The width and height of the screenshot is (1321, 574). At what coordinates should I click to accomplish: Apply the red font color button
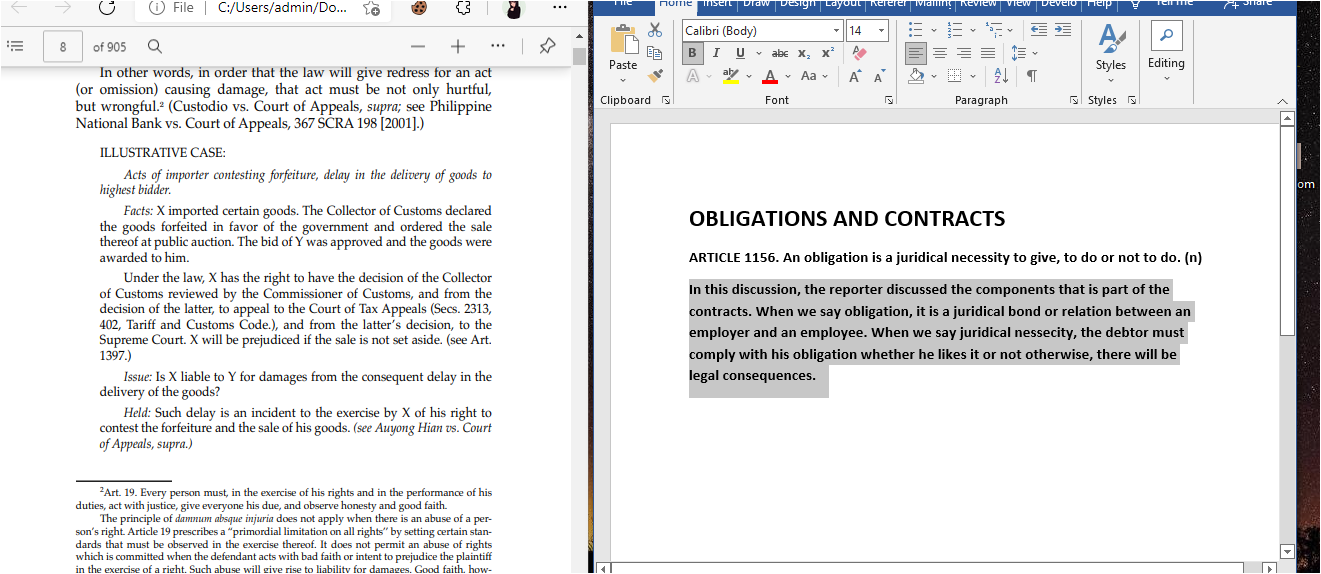pos(769,76)
